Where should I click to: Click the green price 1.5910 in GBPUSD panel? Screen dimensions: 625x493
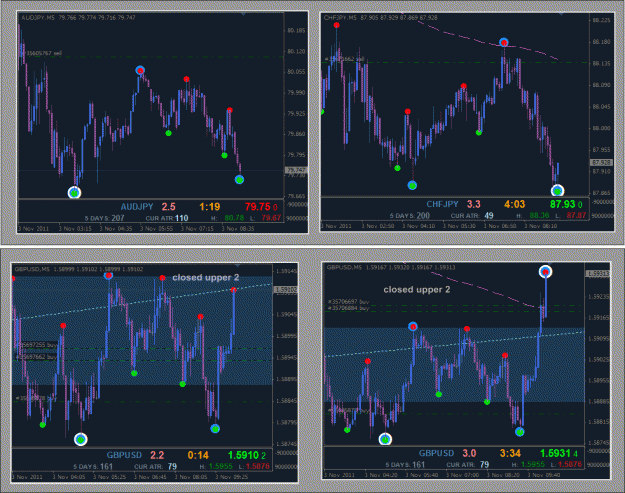coord(243,455)
